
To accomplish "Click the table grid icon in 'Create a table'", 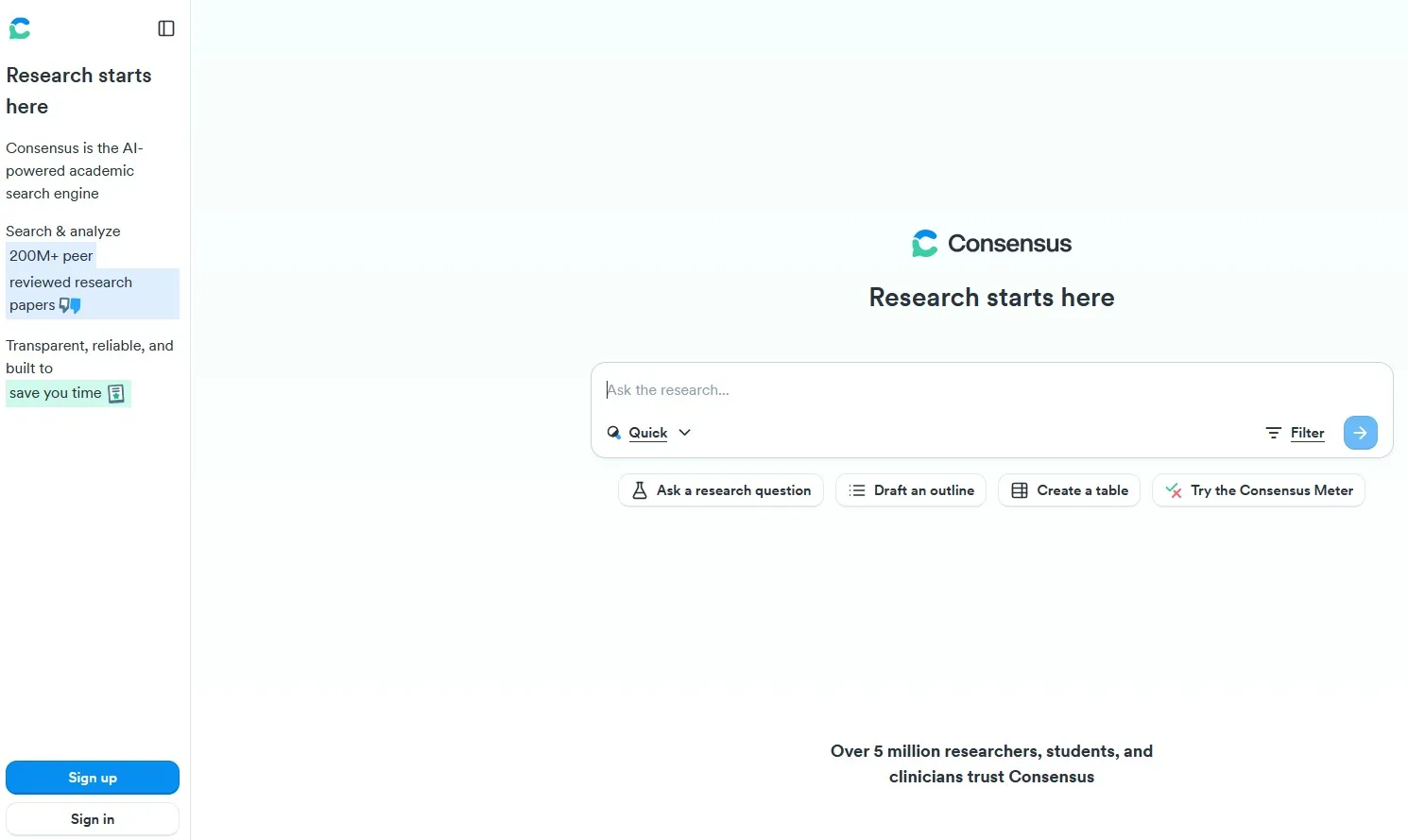I will (1020, 490).
